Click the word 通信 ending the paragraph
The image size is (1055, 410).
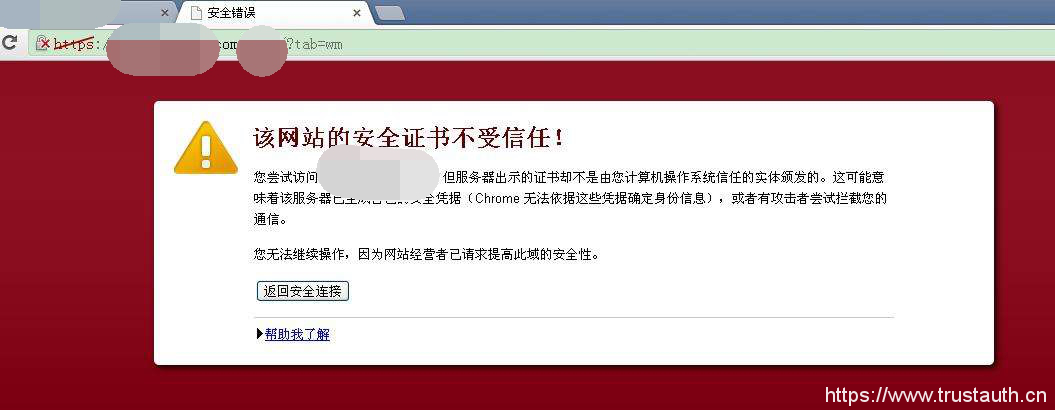click(x=266, y=219)
